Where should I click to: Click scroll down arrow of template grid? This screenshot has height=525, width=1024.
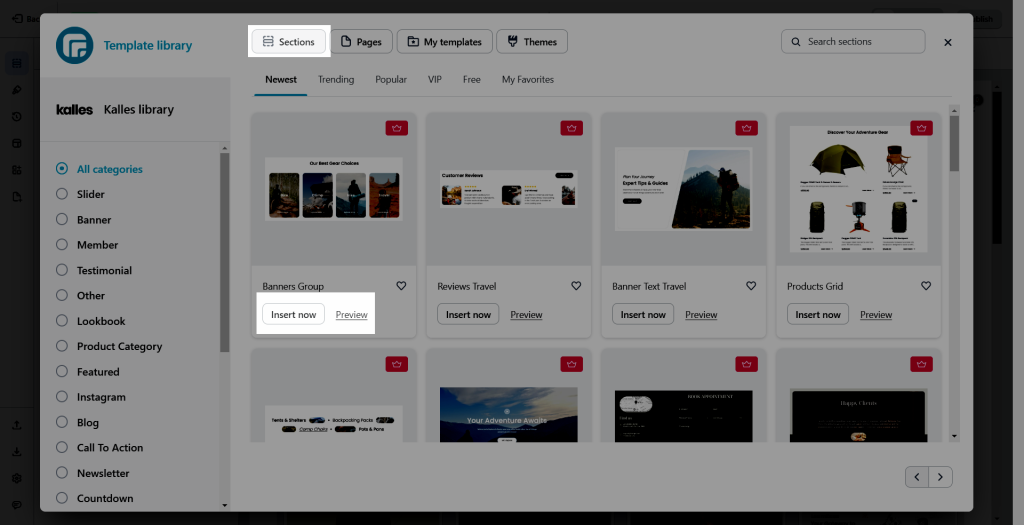pyautogui.click(x=955, y=436)
